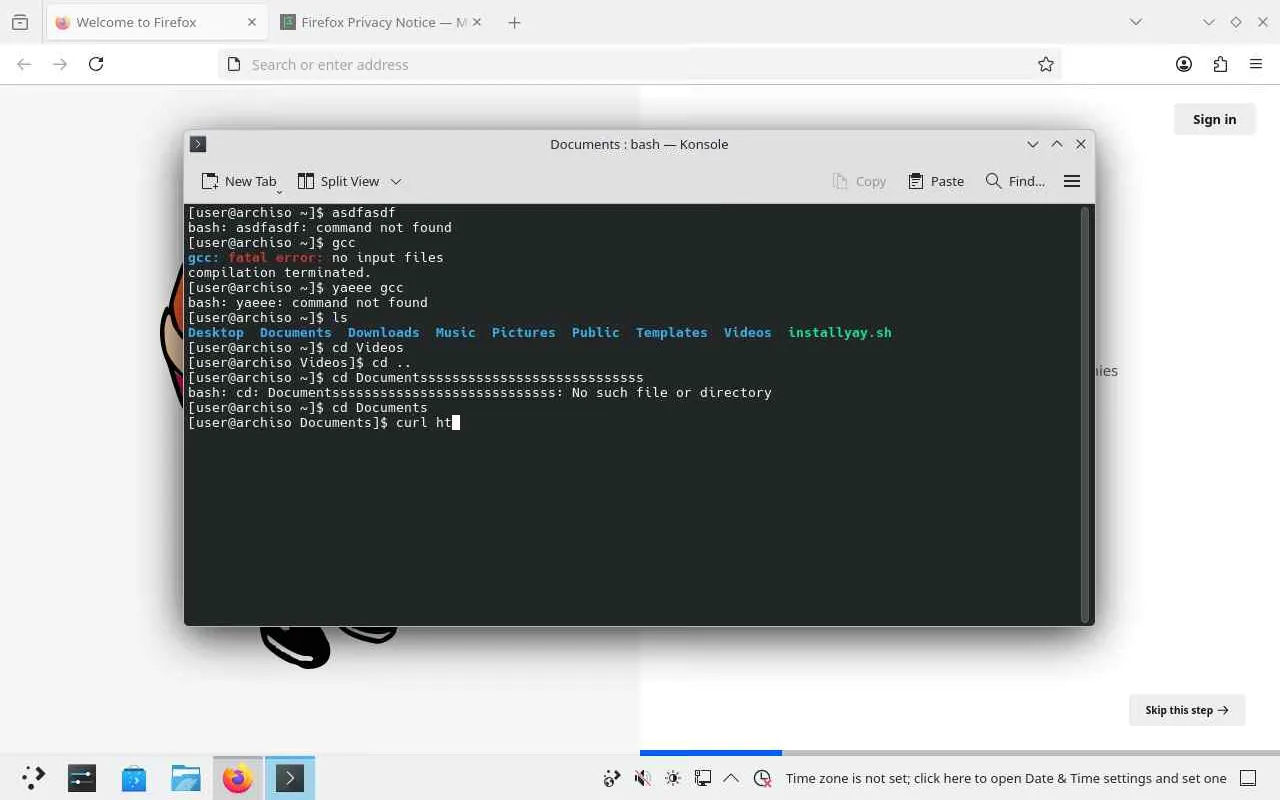Switch to the Welcome to Firefox tab
The image size is (1280, 800).
156,22
